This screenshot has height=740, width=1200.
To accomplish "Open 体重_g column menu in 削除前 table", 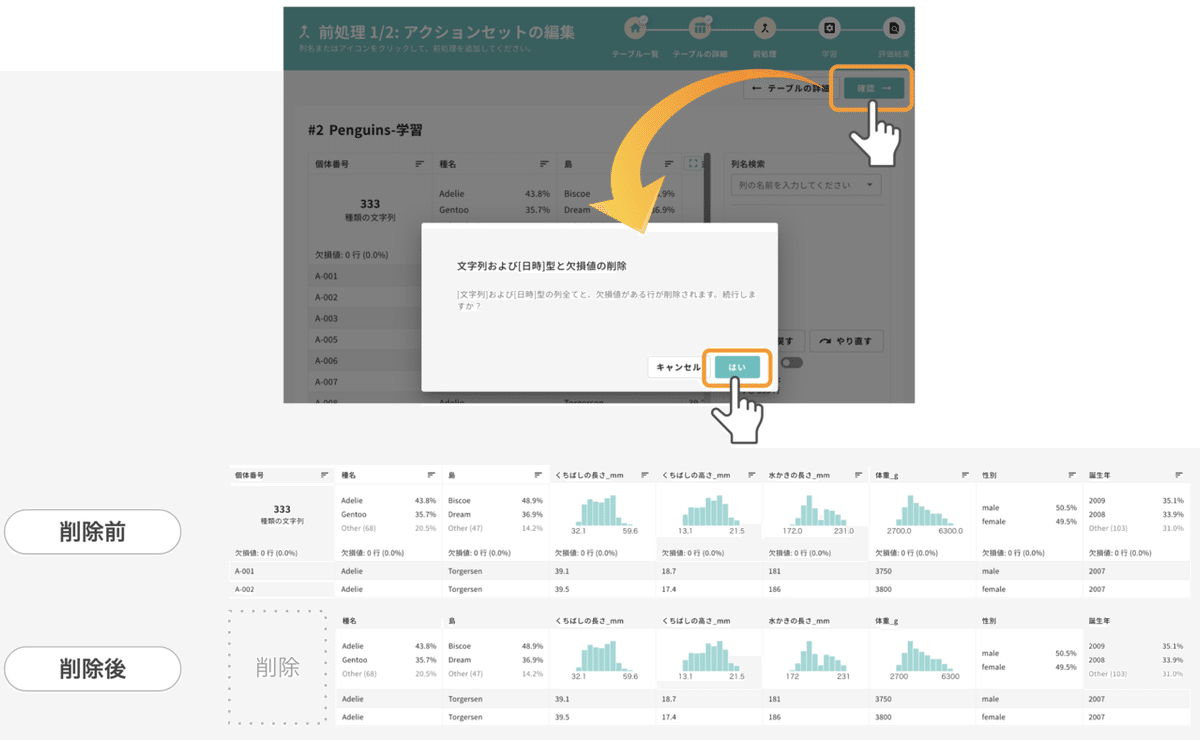I will coord(965,475).
